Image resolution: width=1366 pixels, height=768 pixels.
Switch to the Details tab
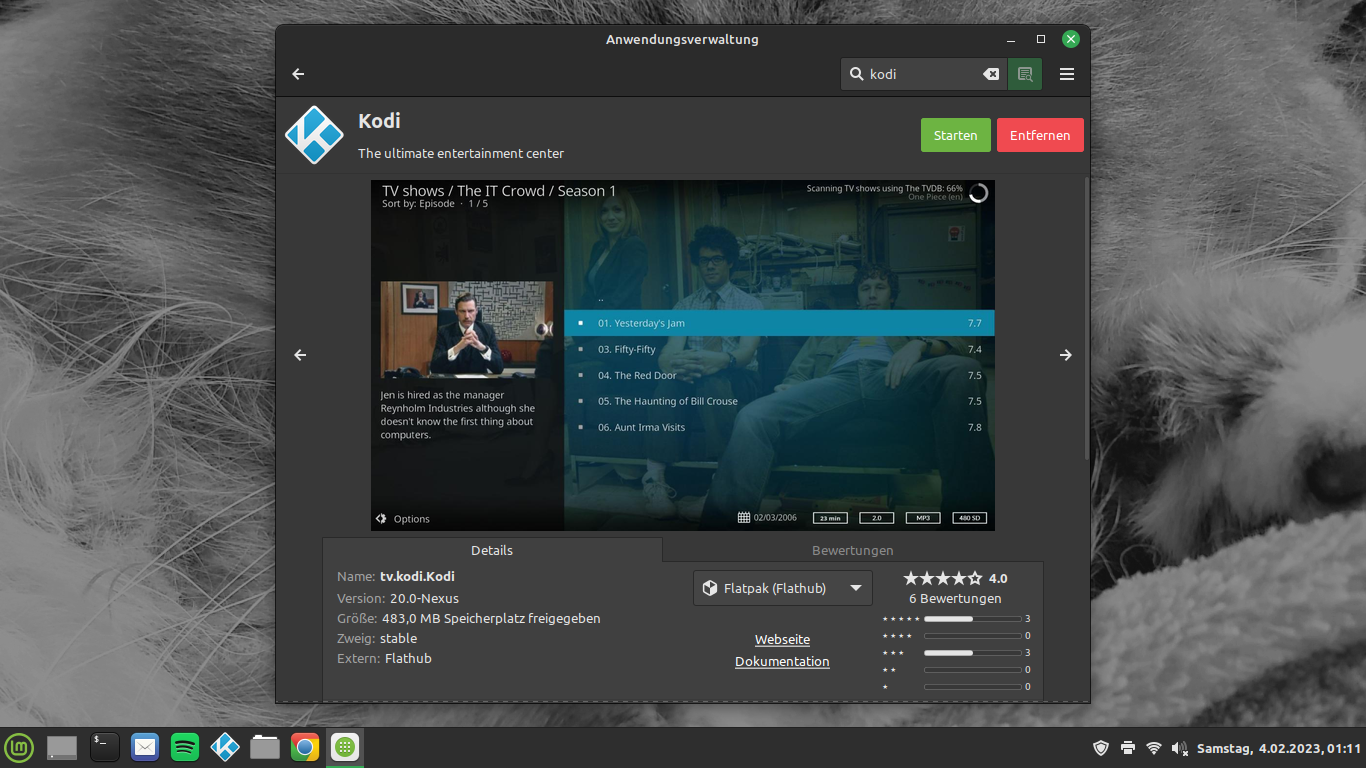click(x=492, y=550)
